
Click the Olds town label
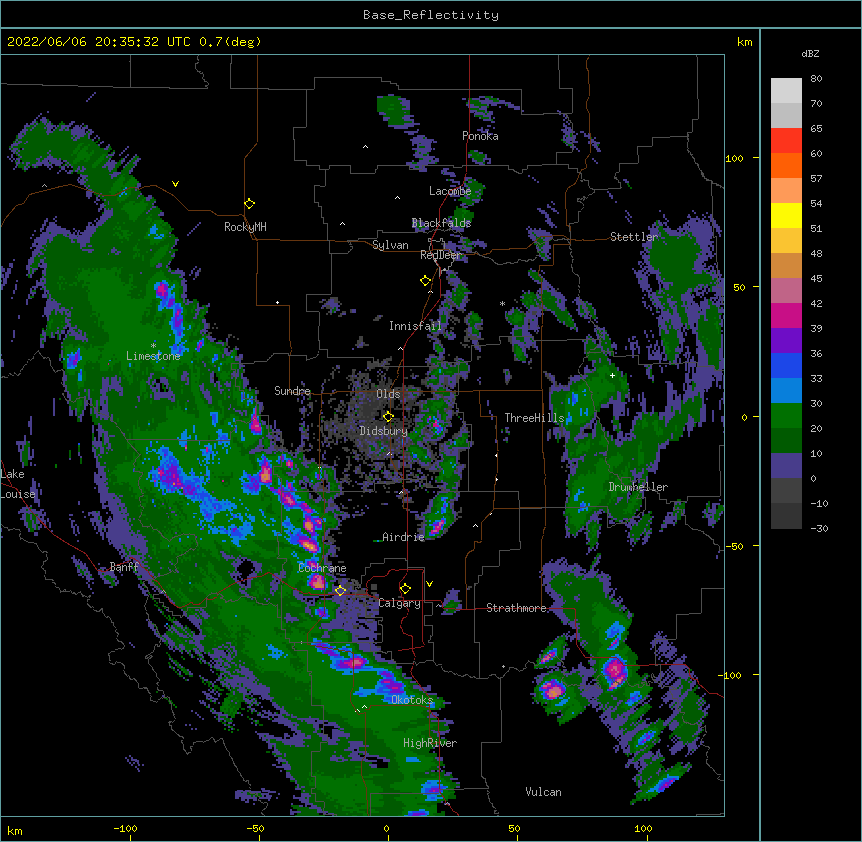tap(388, 394)
